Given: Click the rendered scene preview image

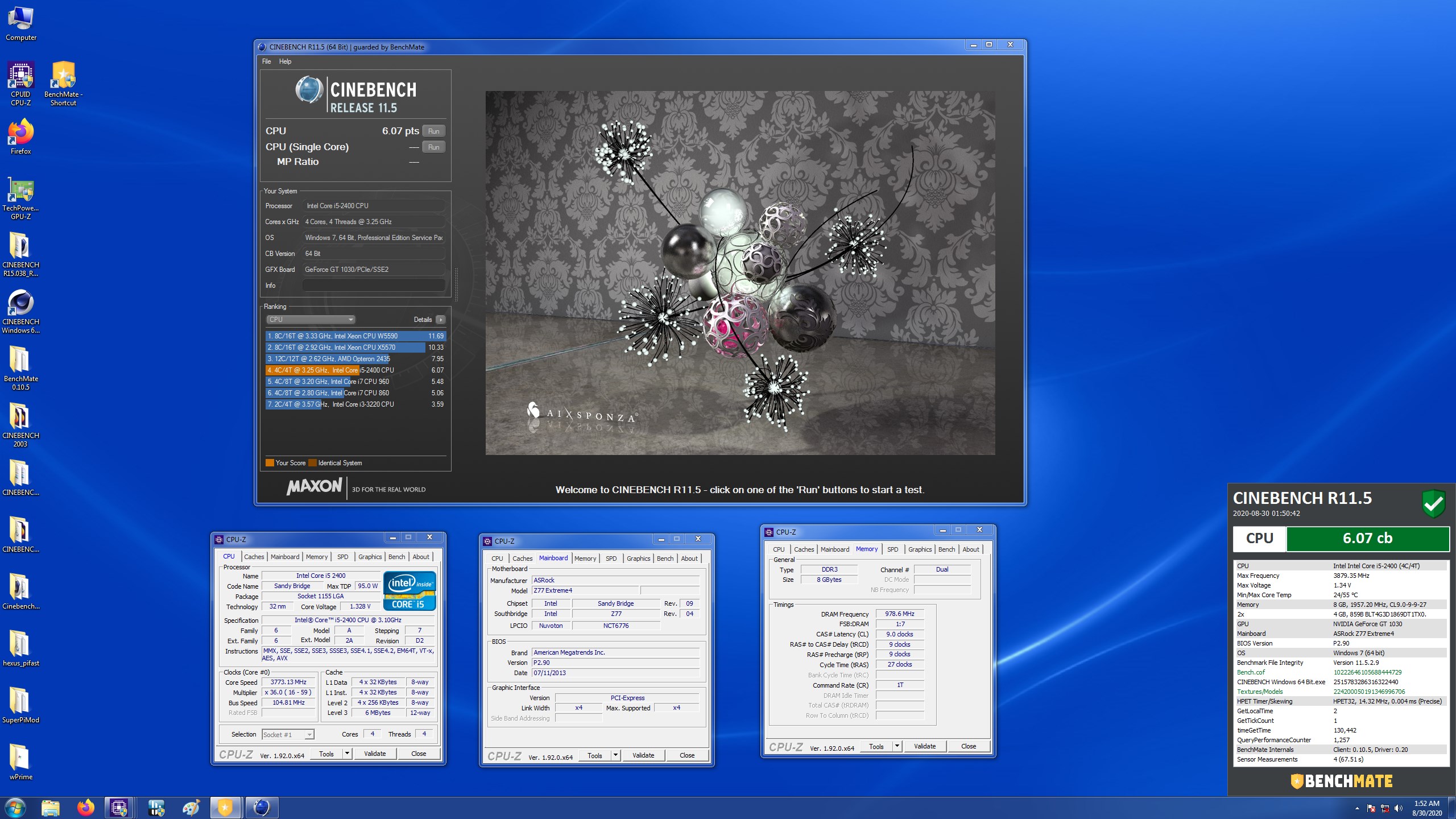Looking at the screenshot, I should point(740,273).
